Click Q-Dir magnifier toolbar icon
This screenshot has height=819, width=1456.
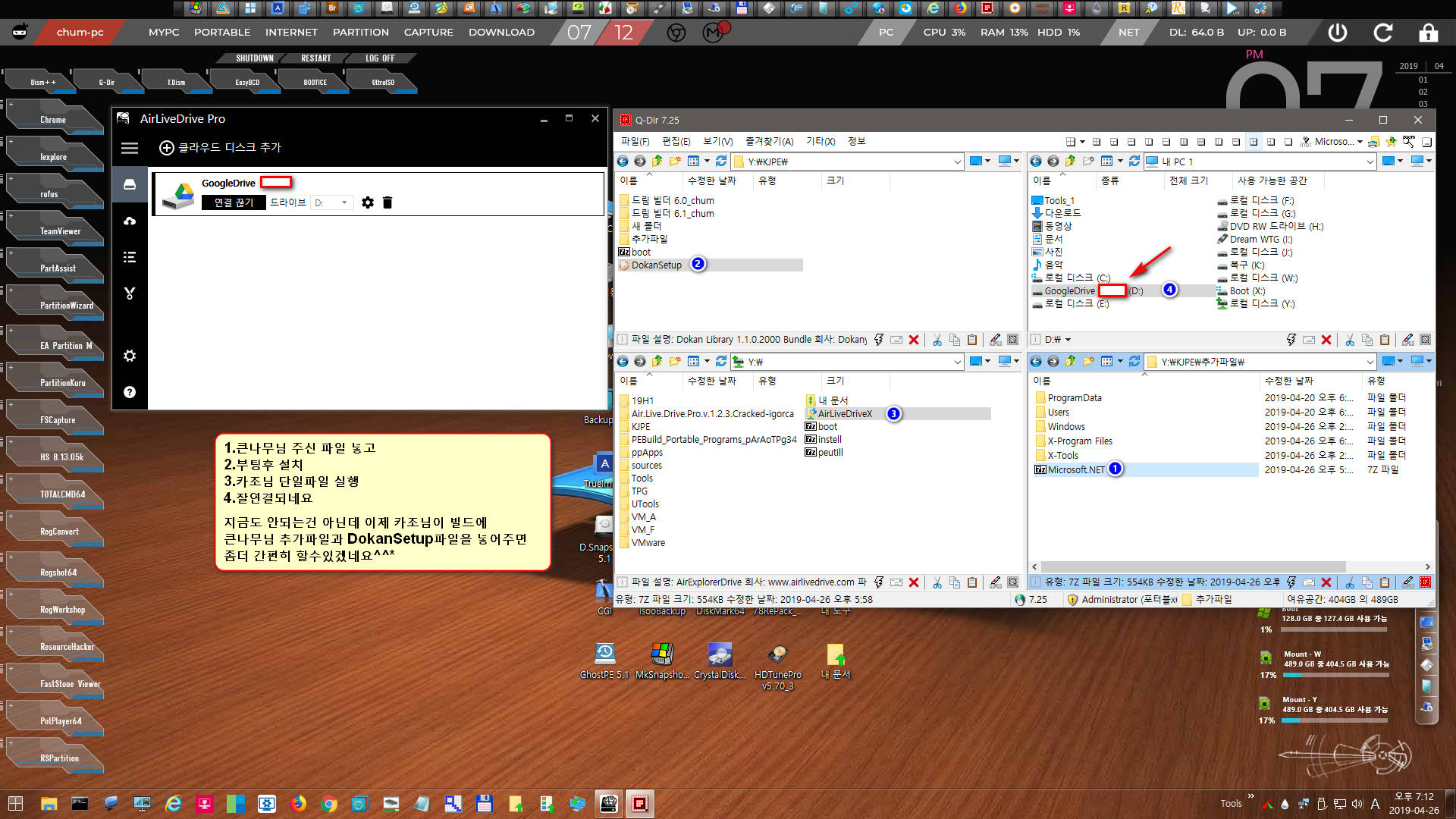1408,142
